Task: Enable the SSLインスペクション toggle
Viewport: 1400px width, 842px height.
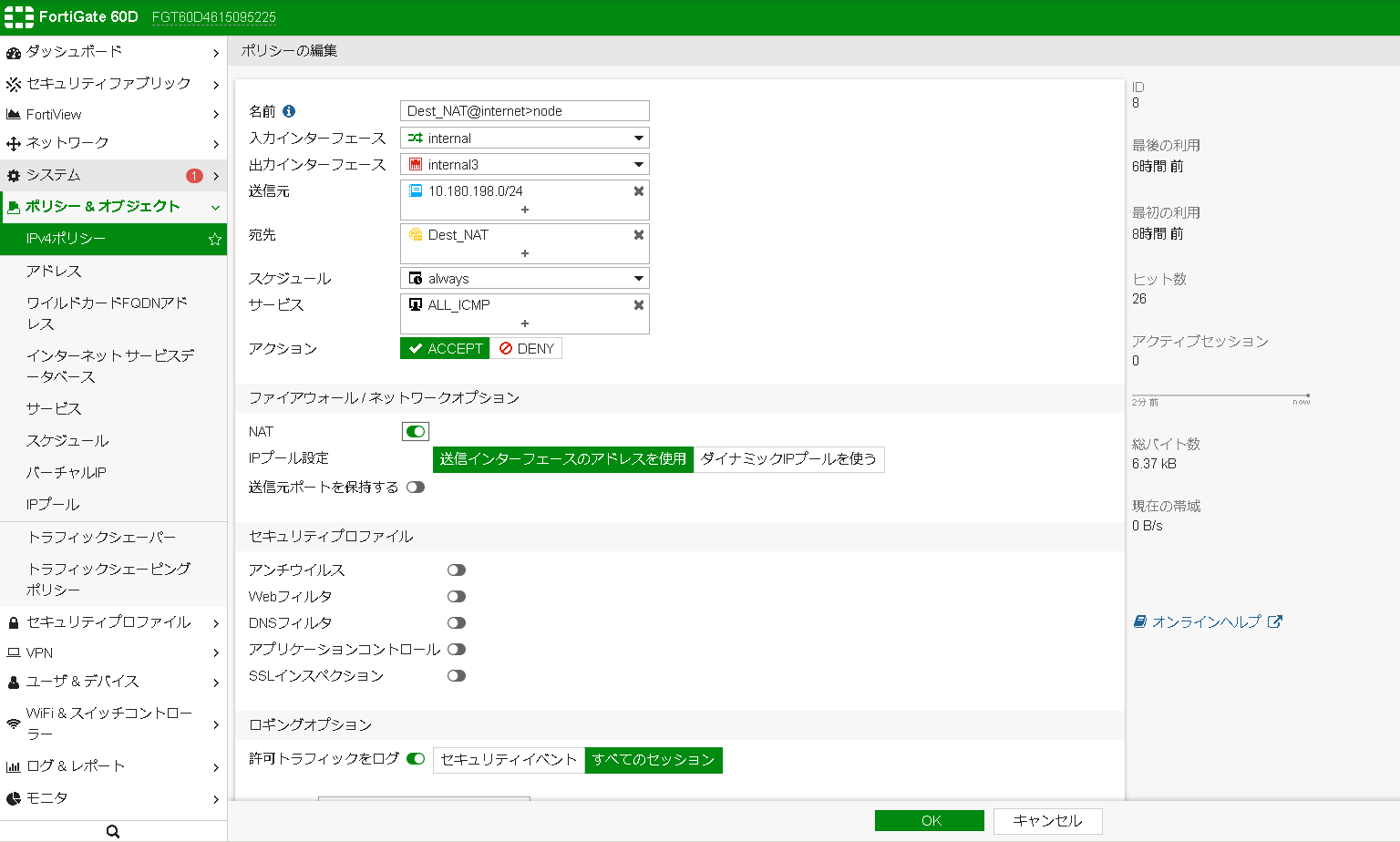Action: coord(457,676)
